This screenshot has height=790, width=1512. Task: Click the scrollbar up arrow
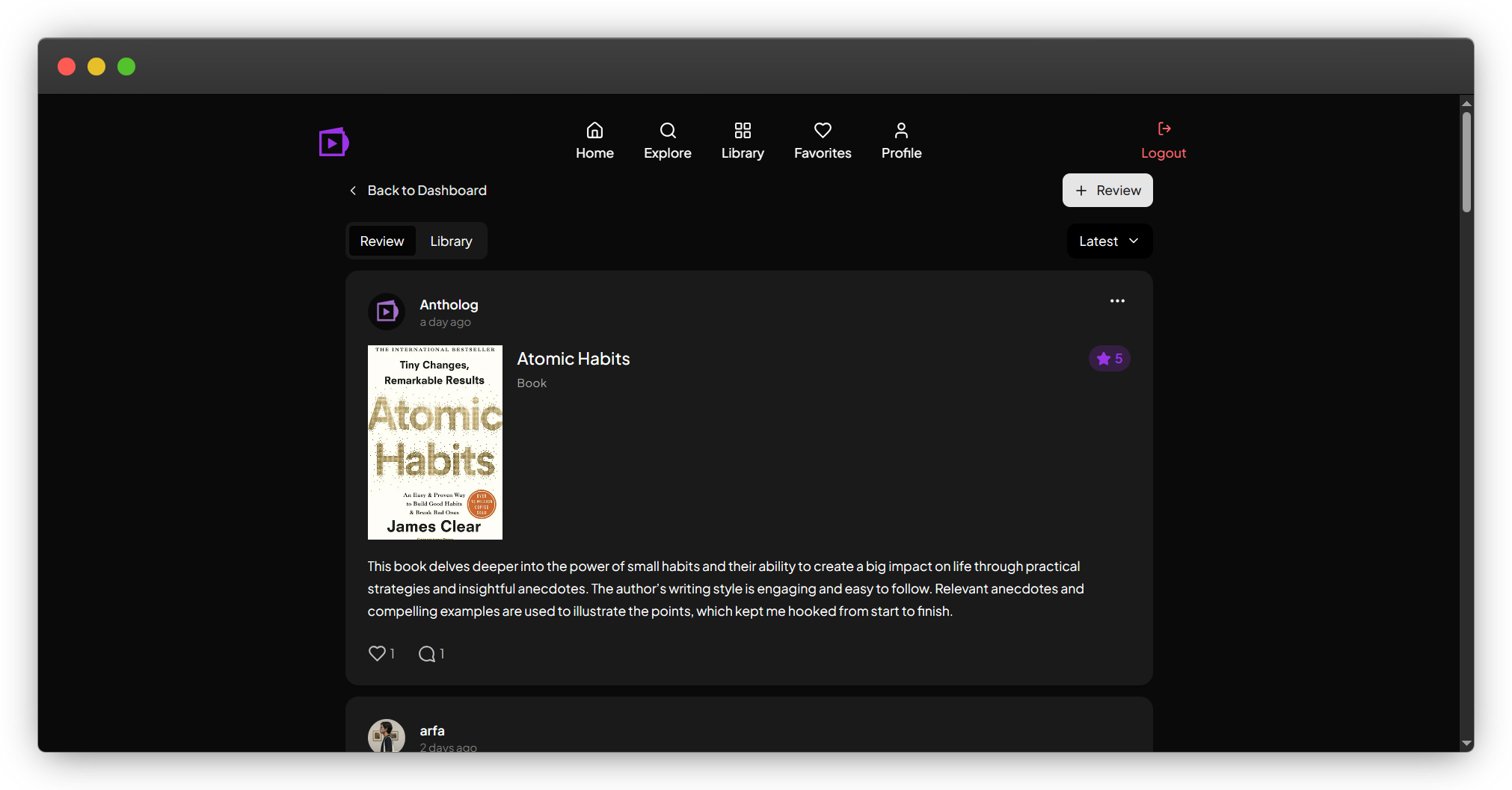click(x=1466, y=103)
